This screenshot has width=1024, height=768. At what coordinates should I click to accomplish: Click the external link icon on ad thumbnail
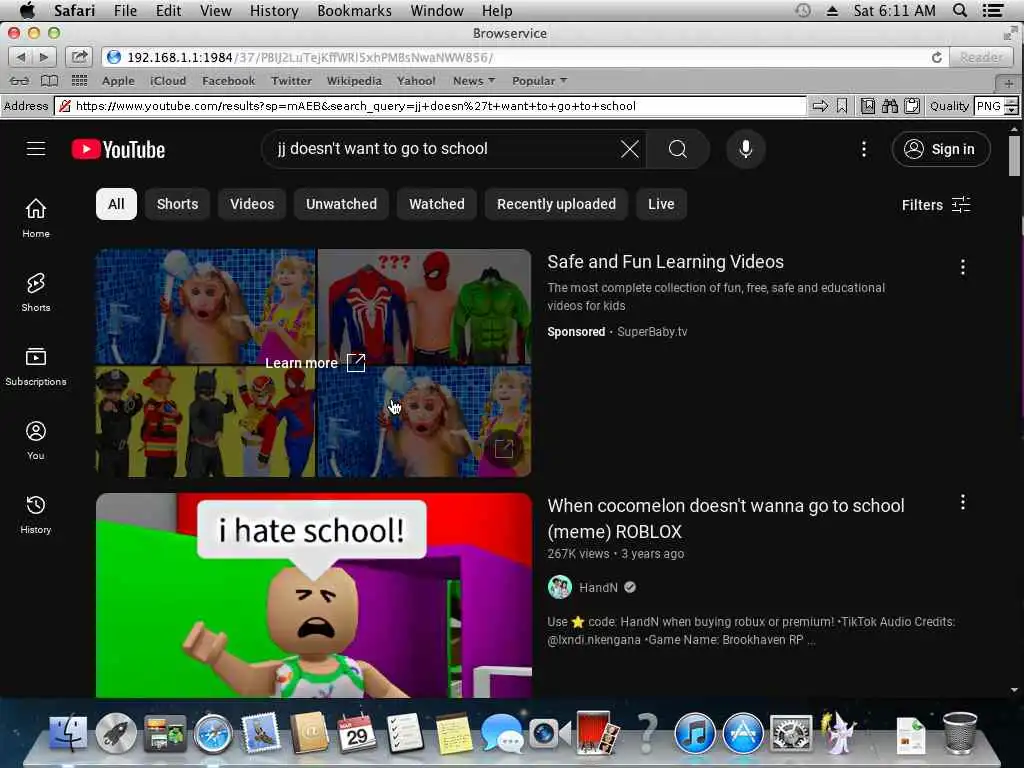(x=504, y=449)
